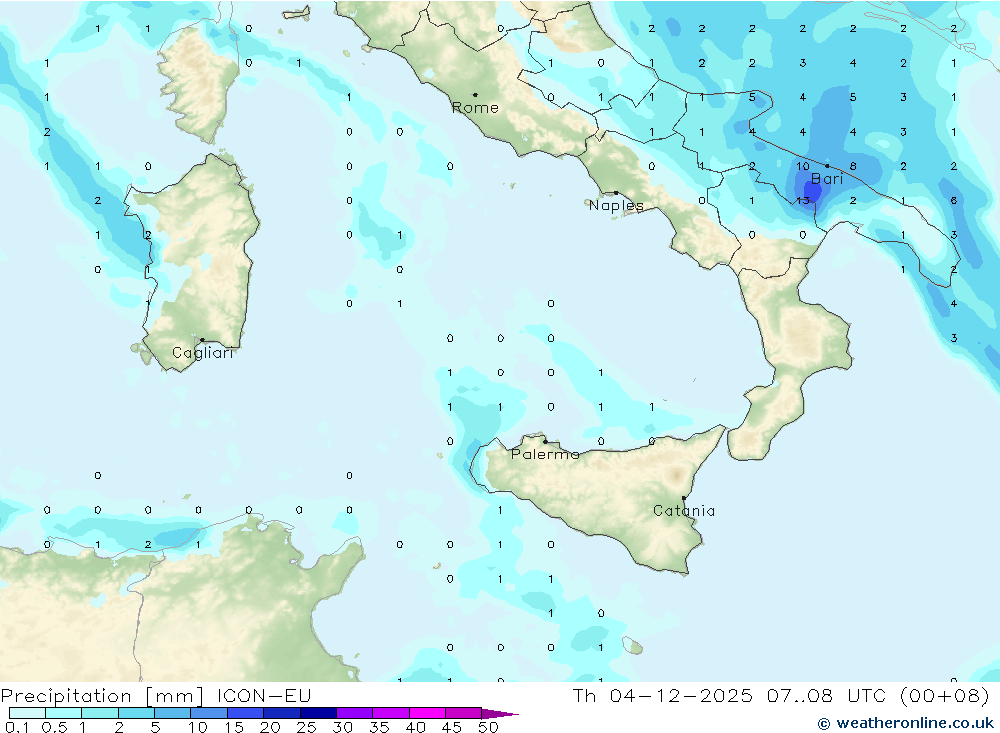1000x733 pixels.
Task: Select the Bari city label
Action: click(x=827, y=179)
